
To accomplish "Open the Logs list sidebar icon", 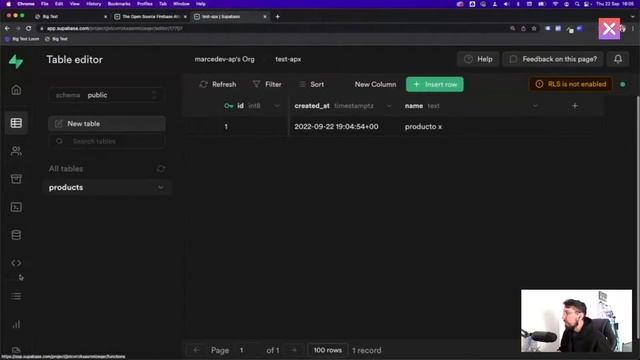I will point(16,296).
